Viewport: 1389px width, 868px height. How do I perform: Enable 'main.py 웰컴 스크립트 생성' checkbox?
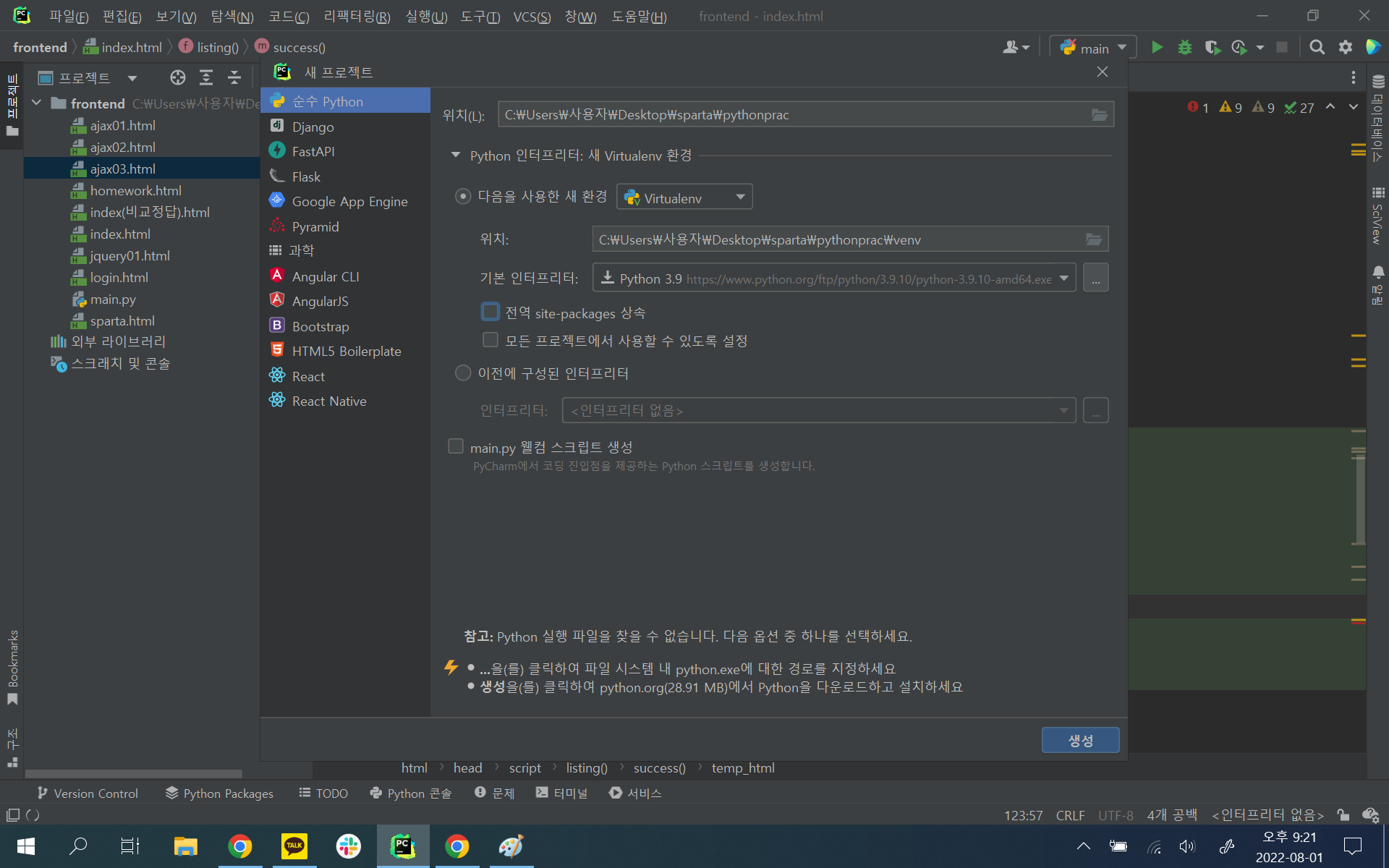(456, 446)
